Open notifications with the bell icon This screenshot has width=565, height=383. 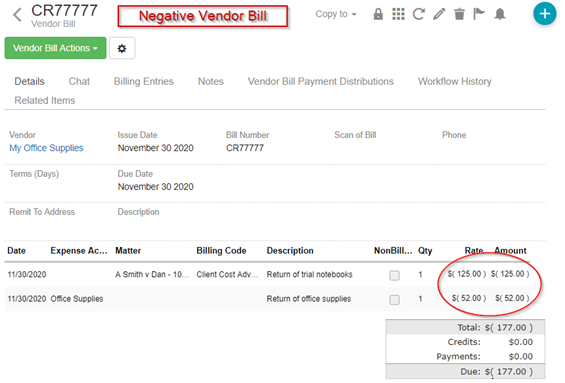(500, 14)
